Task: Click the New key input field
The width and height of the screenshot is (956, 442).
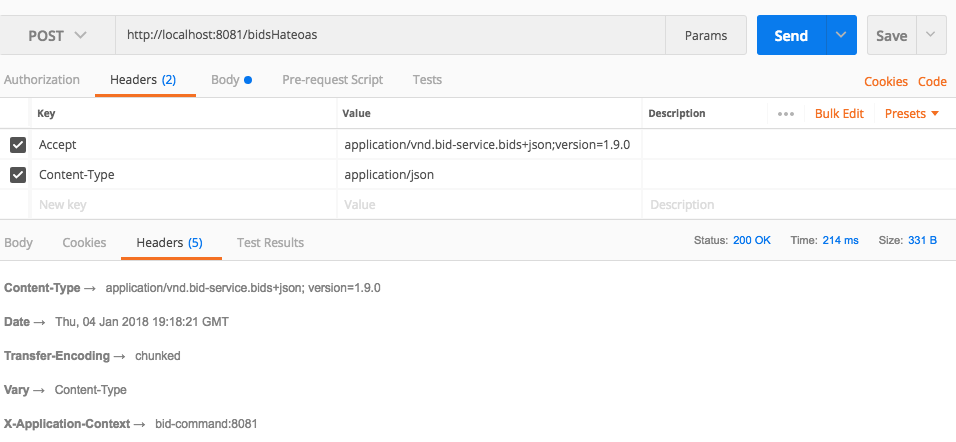Action: 180,205
